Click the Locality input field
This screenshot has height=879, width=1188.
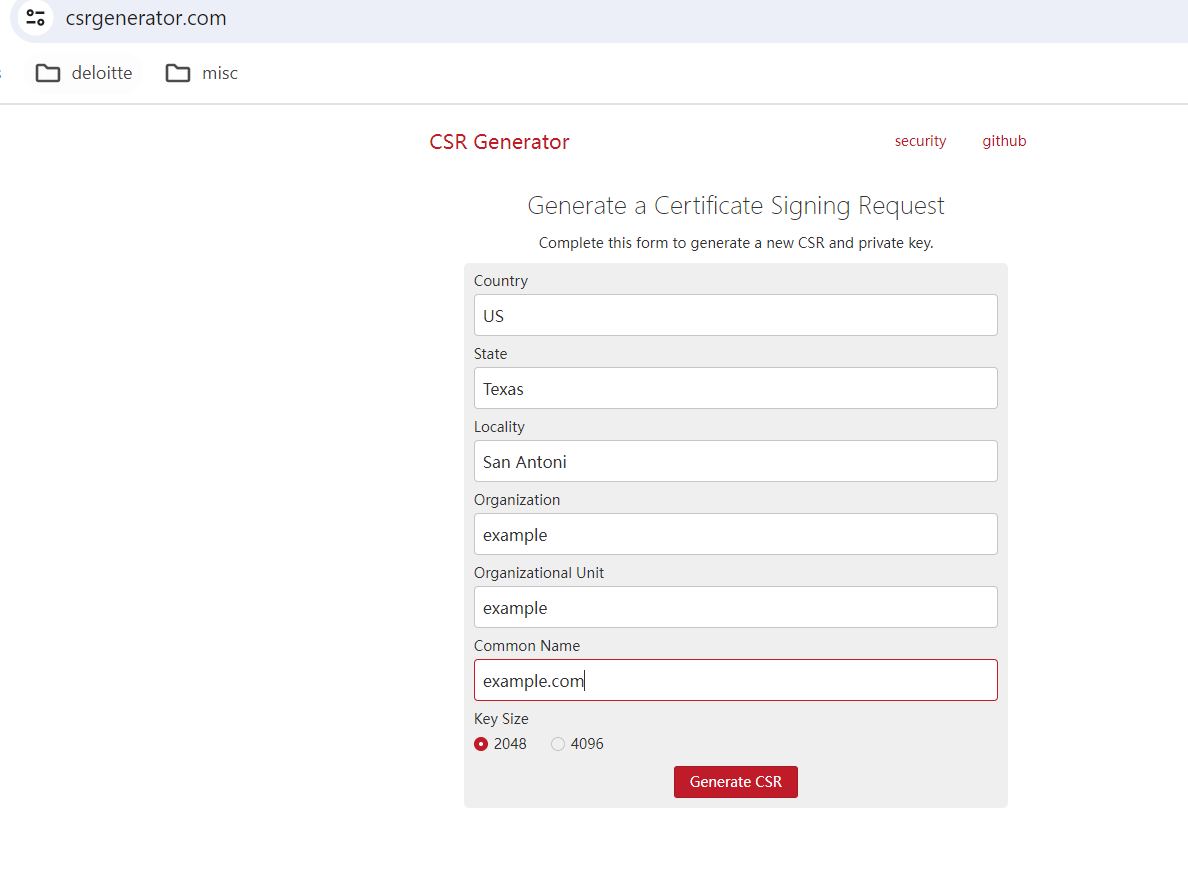pos(736,461)
